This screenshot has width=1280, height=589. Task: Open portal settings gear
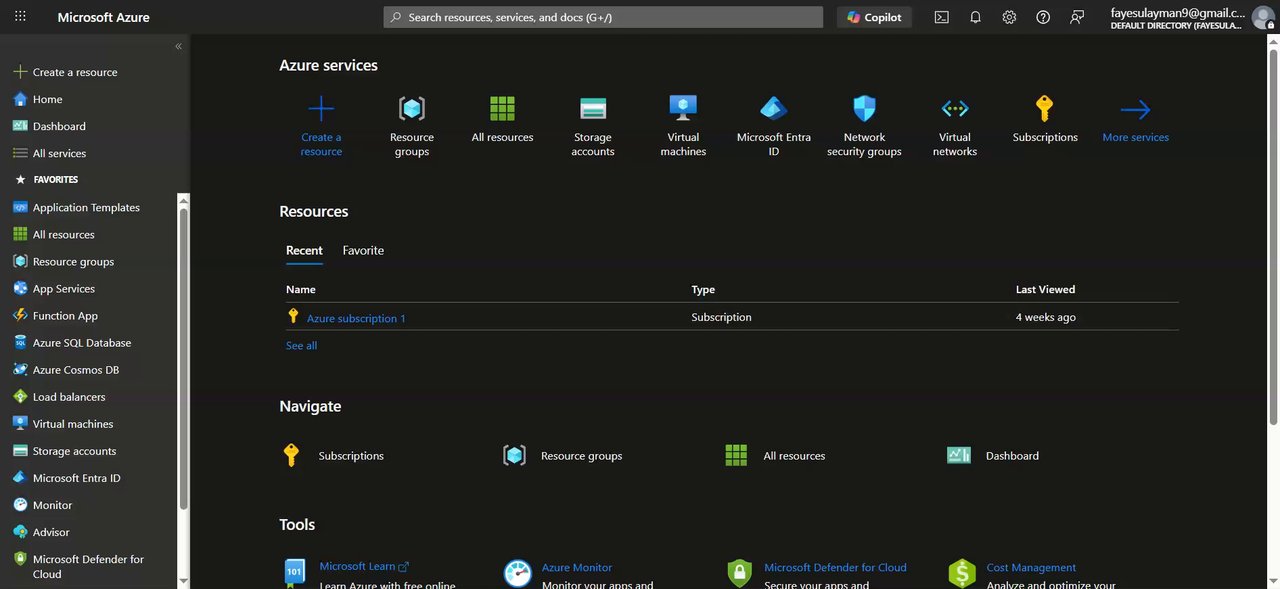point(1009,17)
